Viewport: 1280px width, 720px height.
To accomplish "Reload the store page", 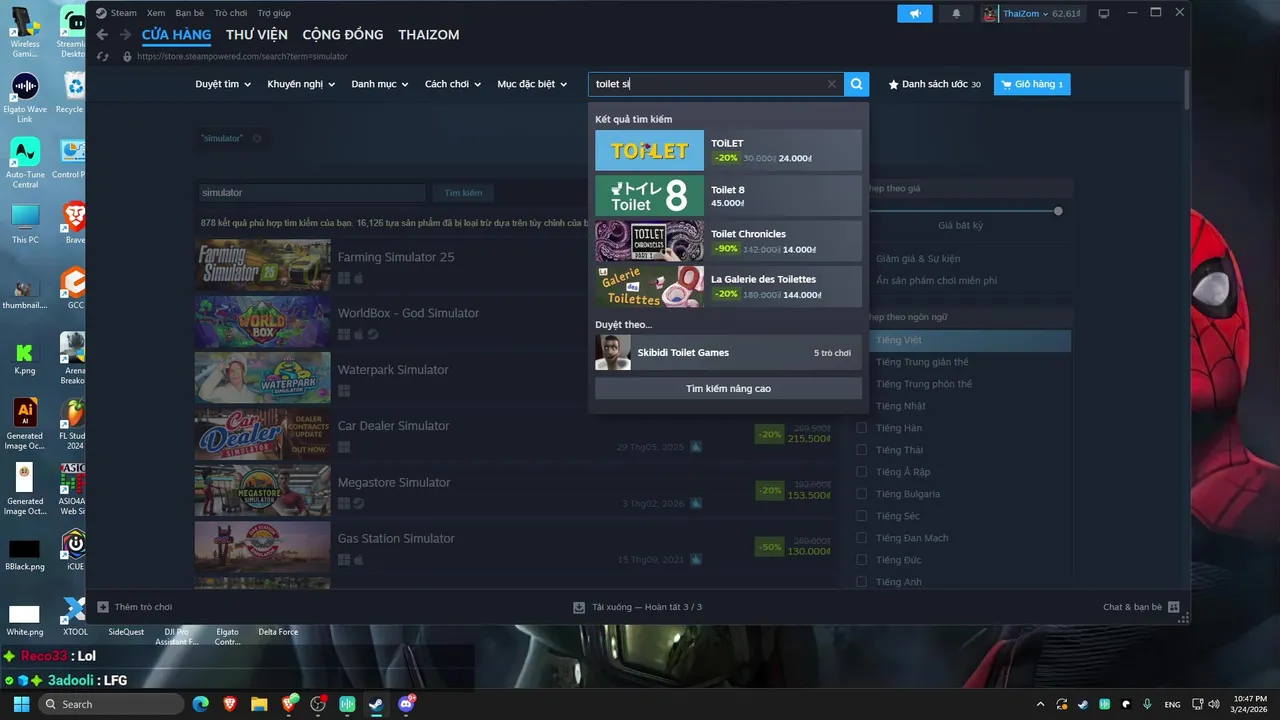I will 103,57.
